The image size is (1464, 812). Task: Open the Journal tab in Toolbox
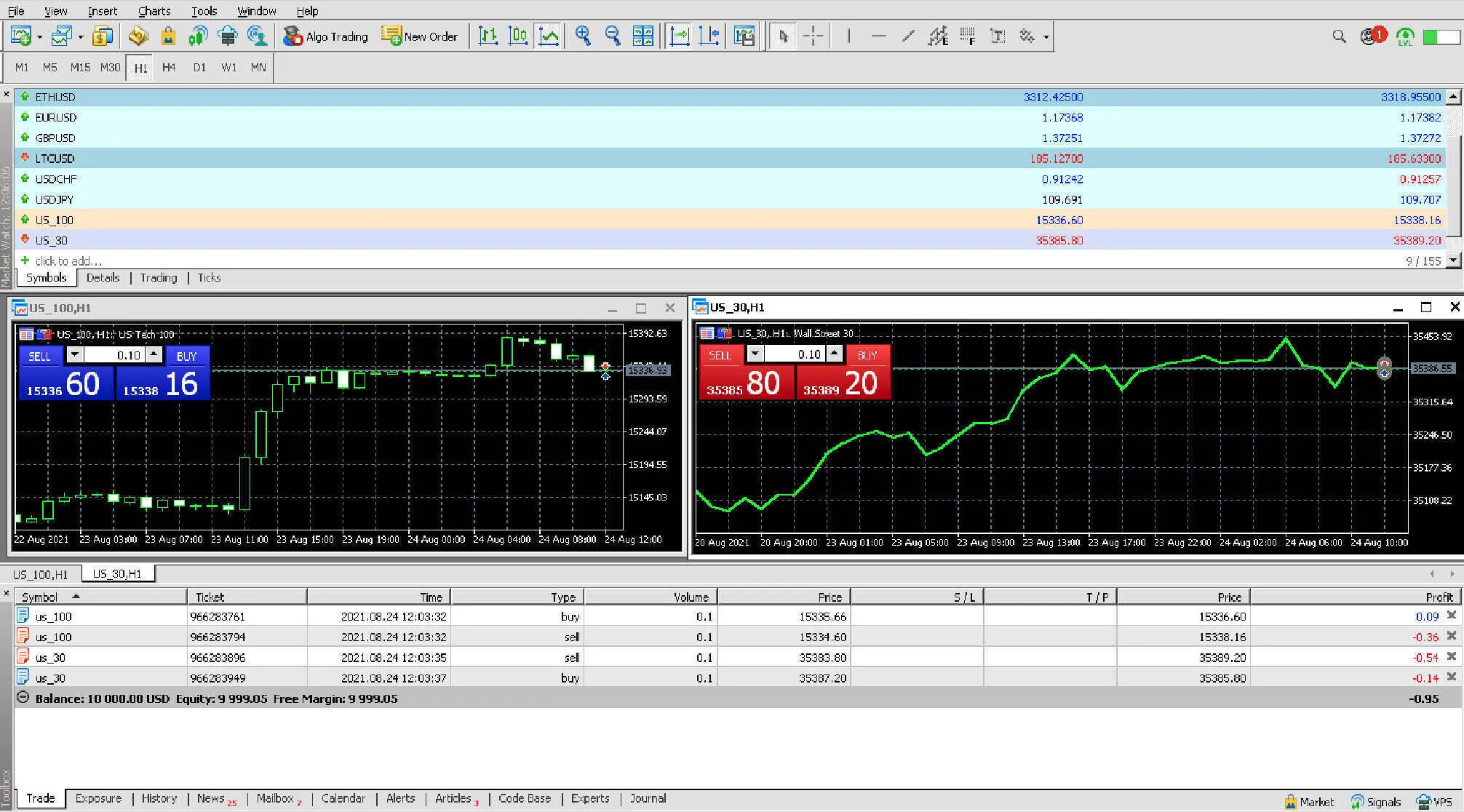(x=647, y=798)
